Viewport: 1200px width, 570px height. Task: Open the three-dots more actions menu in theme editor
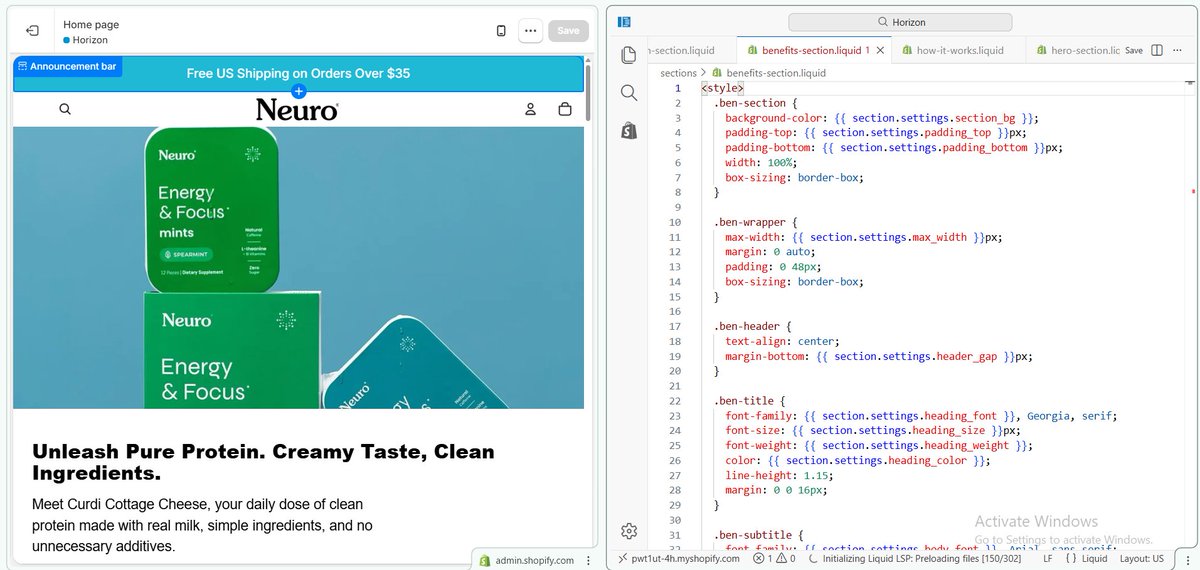coord(530,31)
